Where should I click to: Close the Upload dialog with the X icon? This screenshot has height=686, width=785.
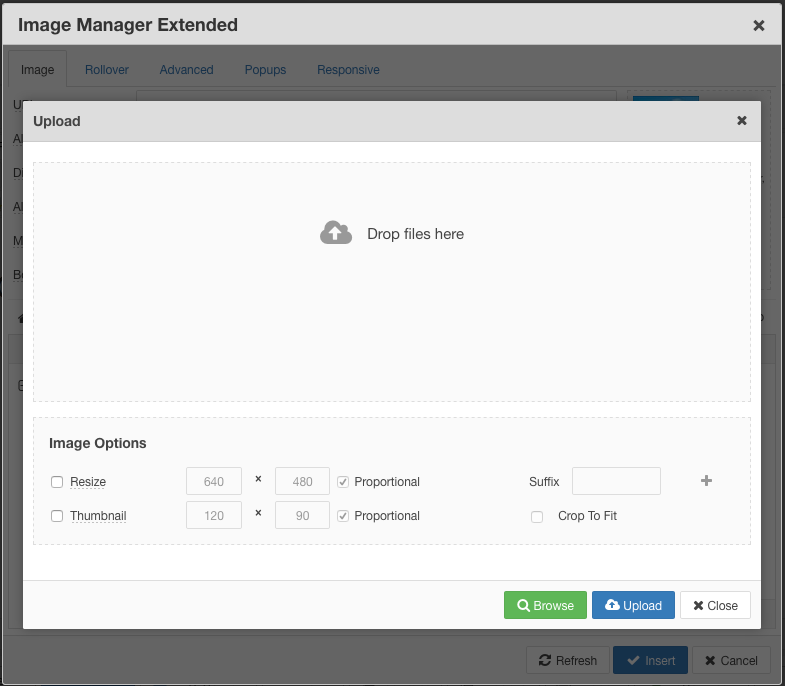pos(741,121)
